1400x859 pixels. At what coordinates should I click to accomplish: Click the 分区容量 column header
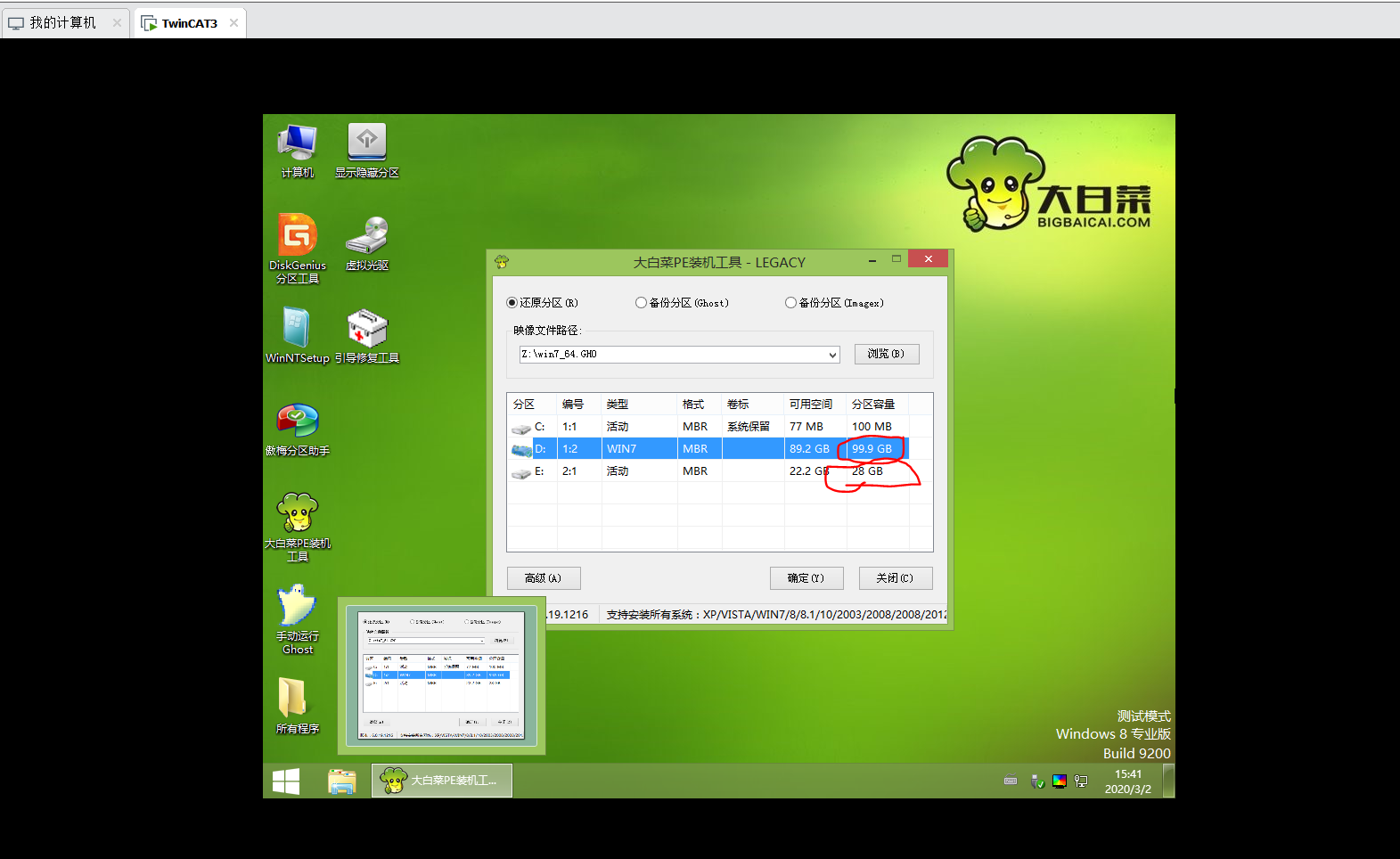coord(878,405)
